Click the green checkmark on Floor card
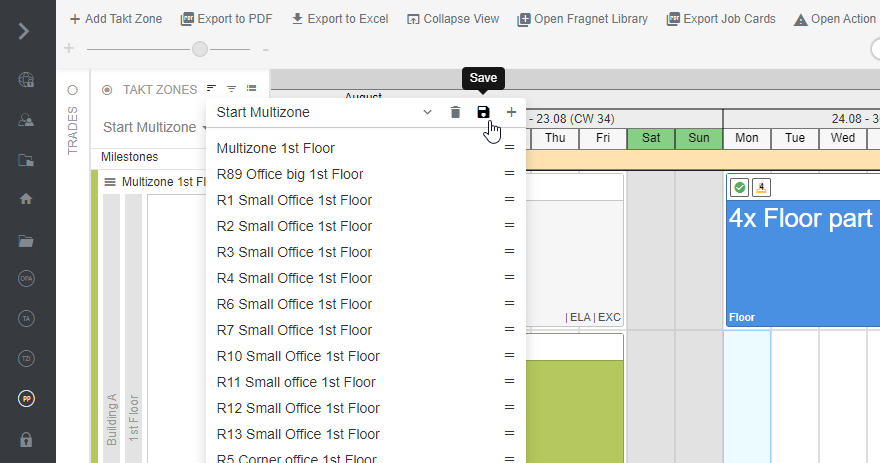This screenshot has height=463, width=880. pyautogui.click(x=739, y=187)
